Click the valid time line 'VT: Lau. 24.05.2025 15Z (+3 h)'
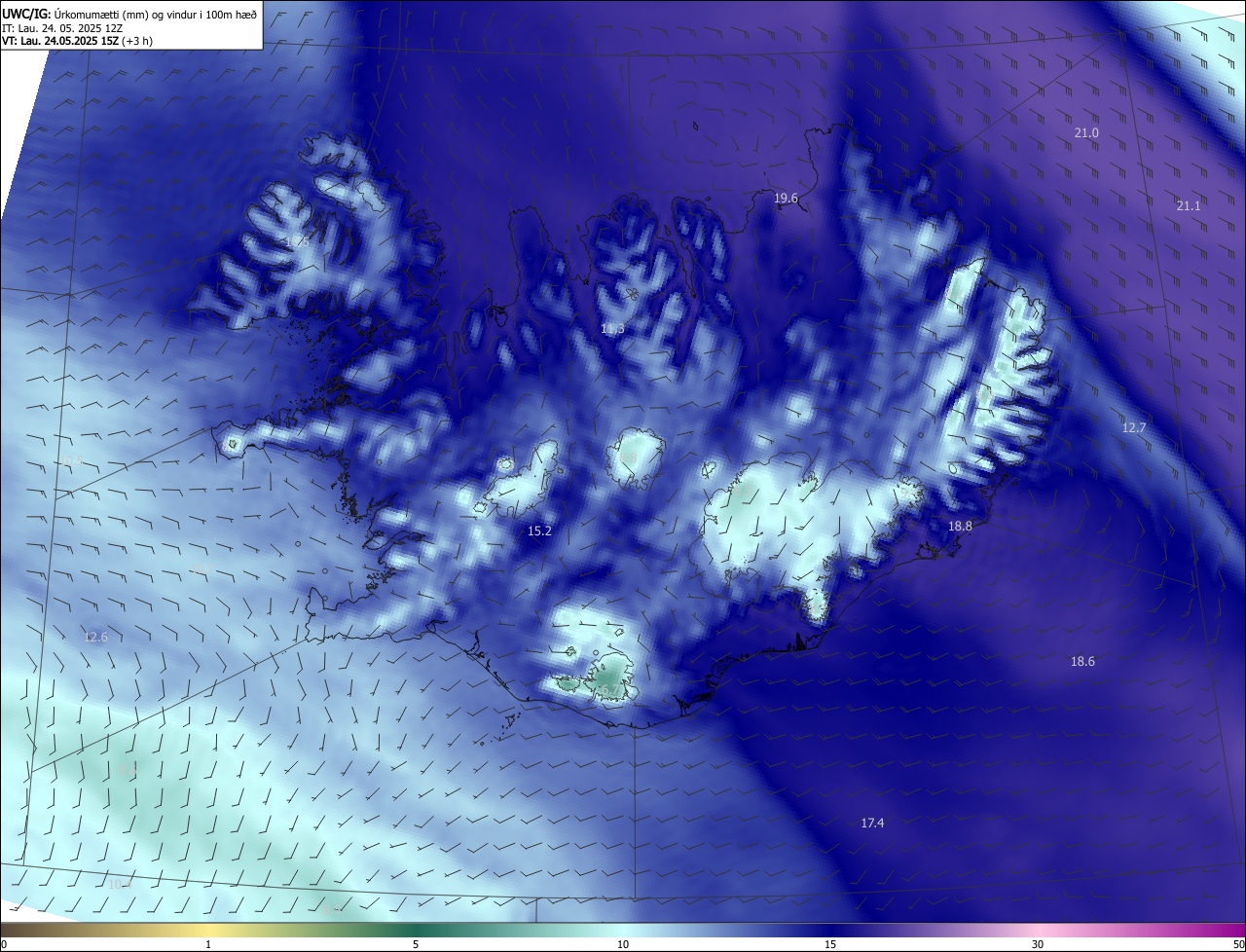 (x=78, y=41)
